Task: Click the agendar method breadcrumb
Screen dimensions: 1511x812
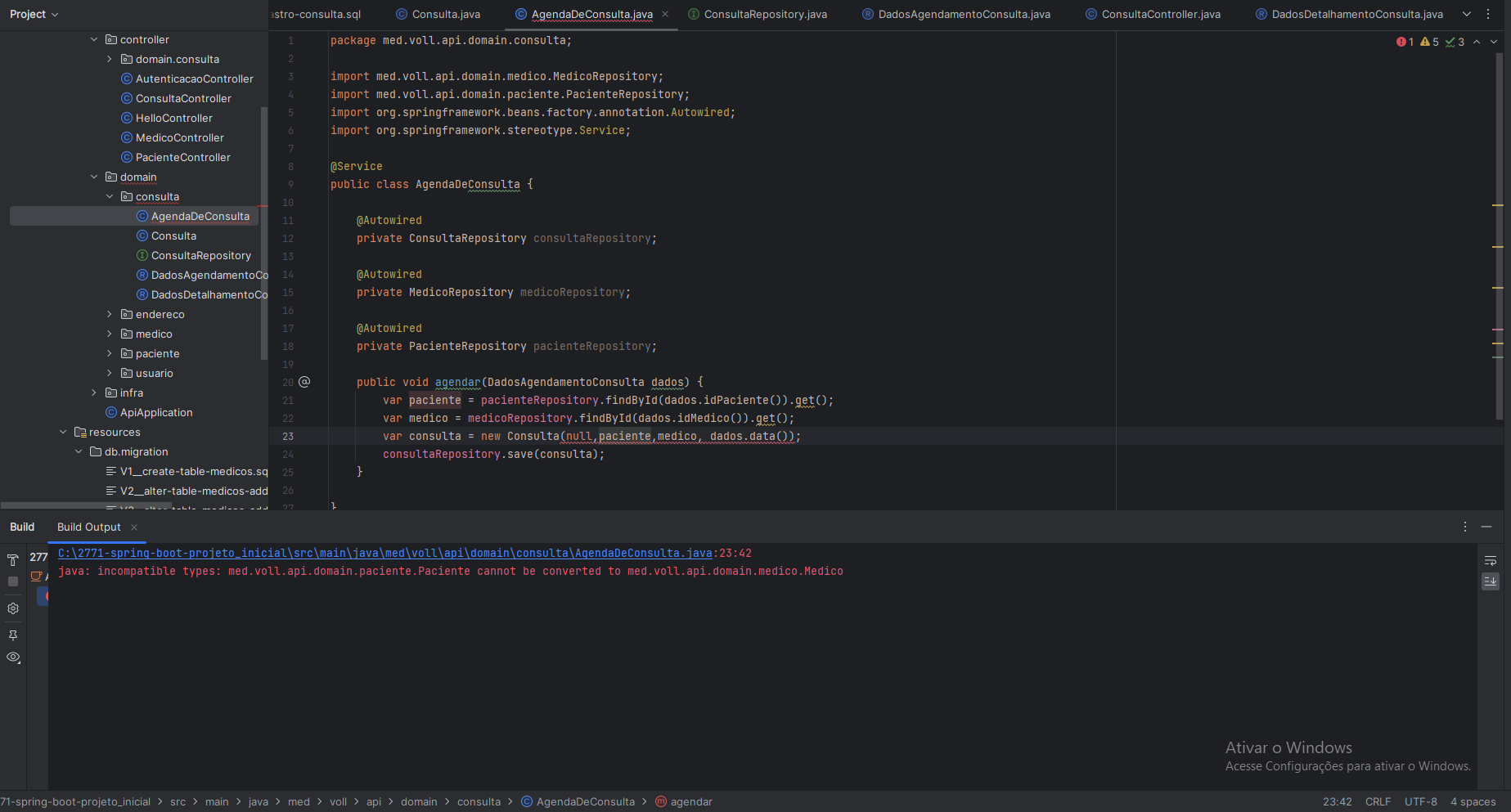Action: [x=684, y=801]
